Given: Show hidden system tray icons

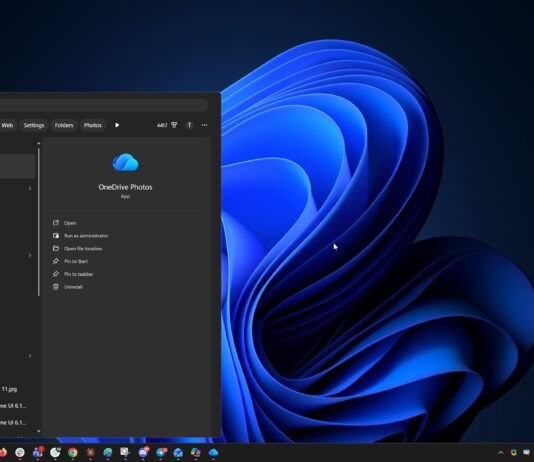Looking at the screenshot, I should click(501, 452).
